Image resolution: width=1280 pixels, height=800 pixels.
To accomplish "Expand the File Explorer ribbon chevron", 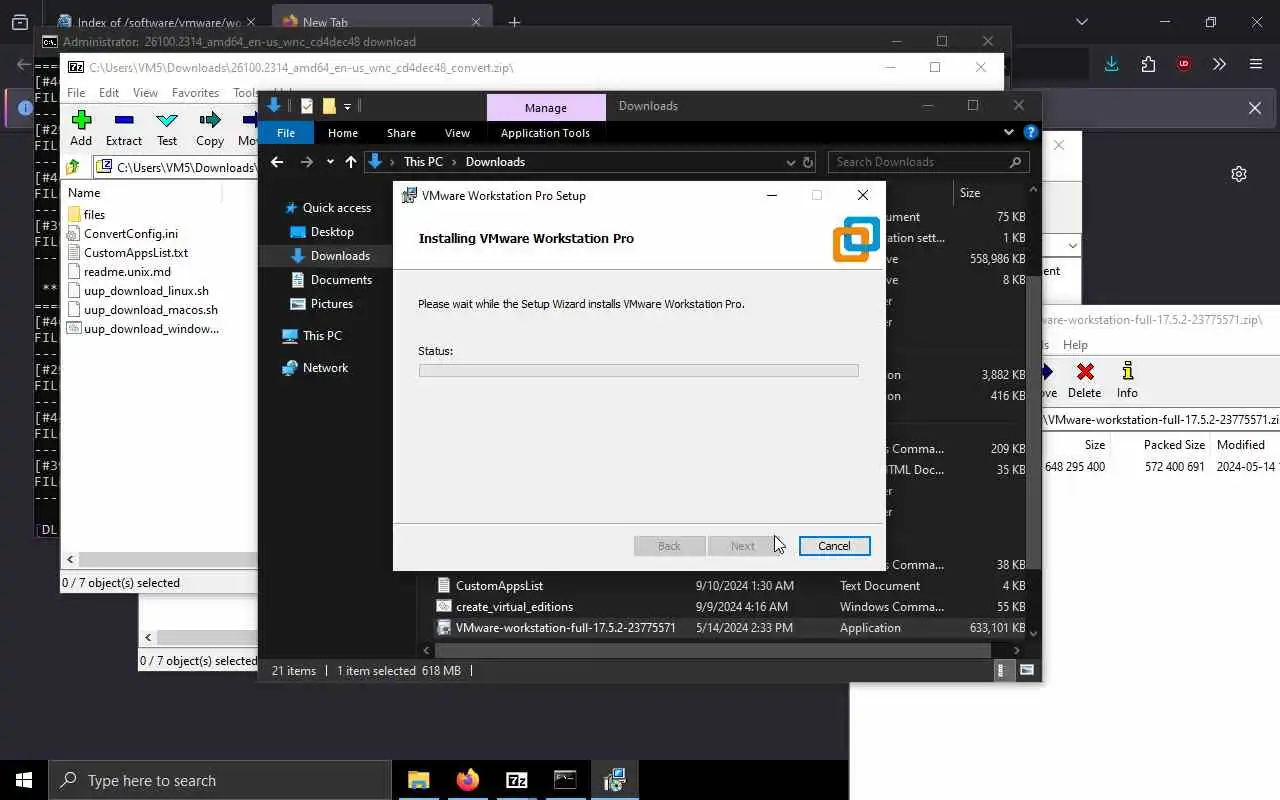I will (1008, 132).
